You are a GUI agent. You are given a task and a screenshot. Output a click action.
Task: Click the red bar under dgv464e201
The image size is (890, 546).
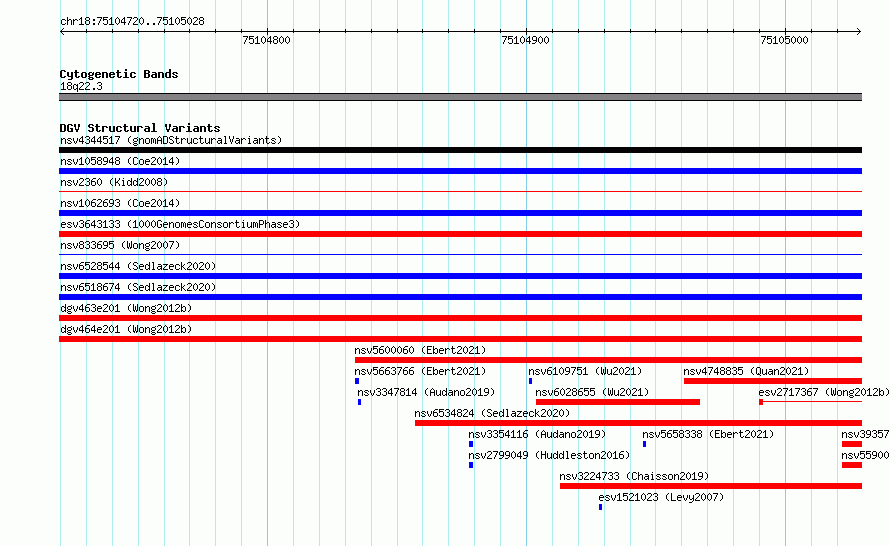pos(460,339)
